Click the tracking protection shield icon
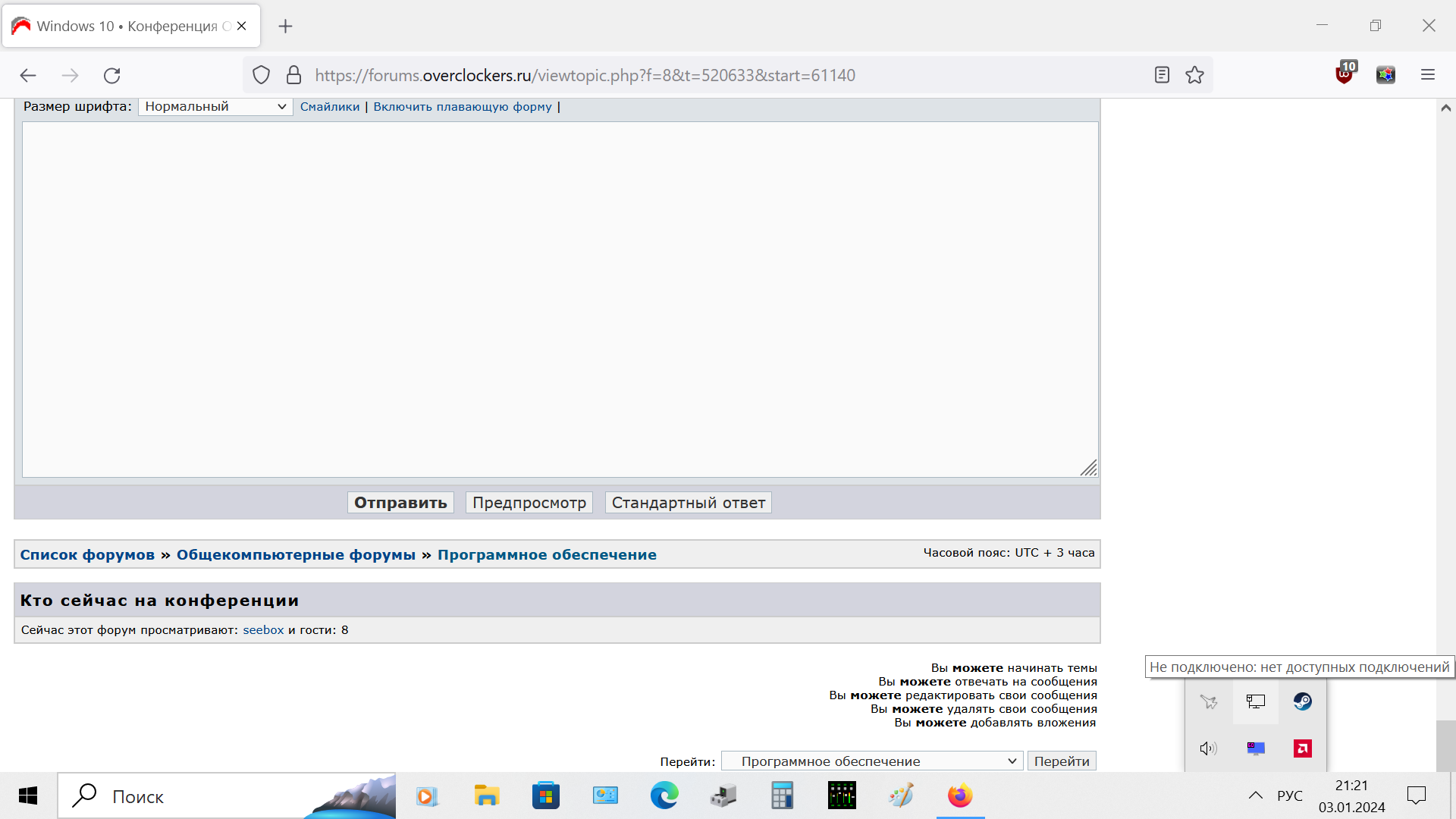This screenshot has height=819, width=1456. [261, 75]
